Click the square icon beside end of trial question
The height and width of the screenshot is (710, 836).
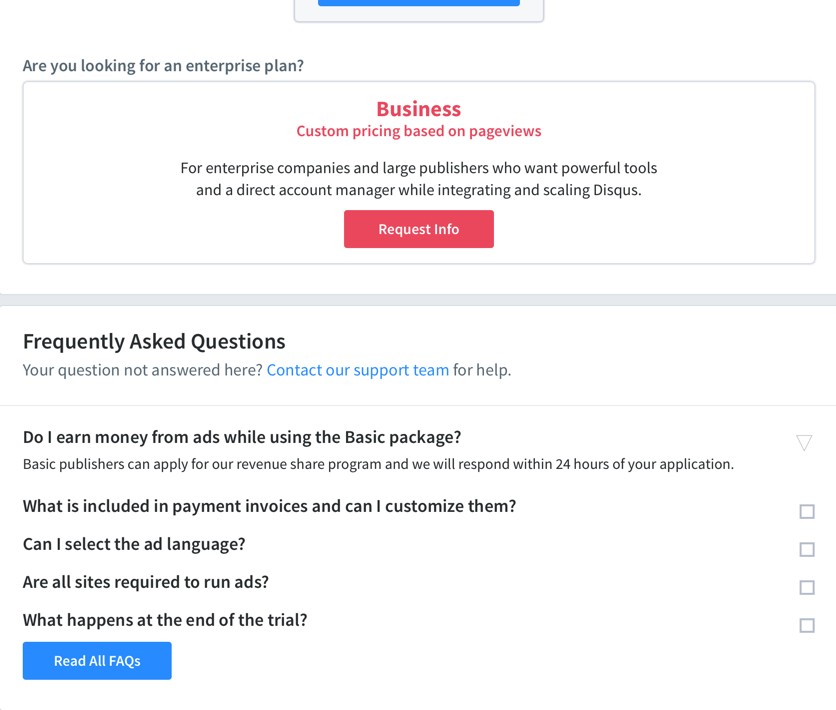pyautogui.click(x=807, y=626)
